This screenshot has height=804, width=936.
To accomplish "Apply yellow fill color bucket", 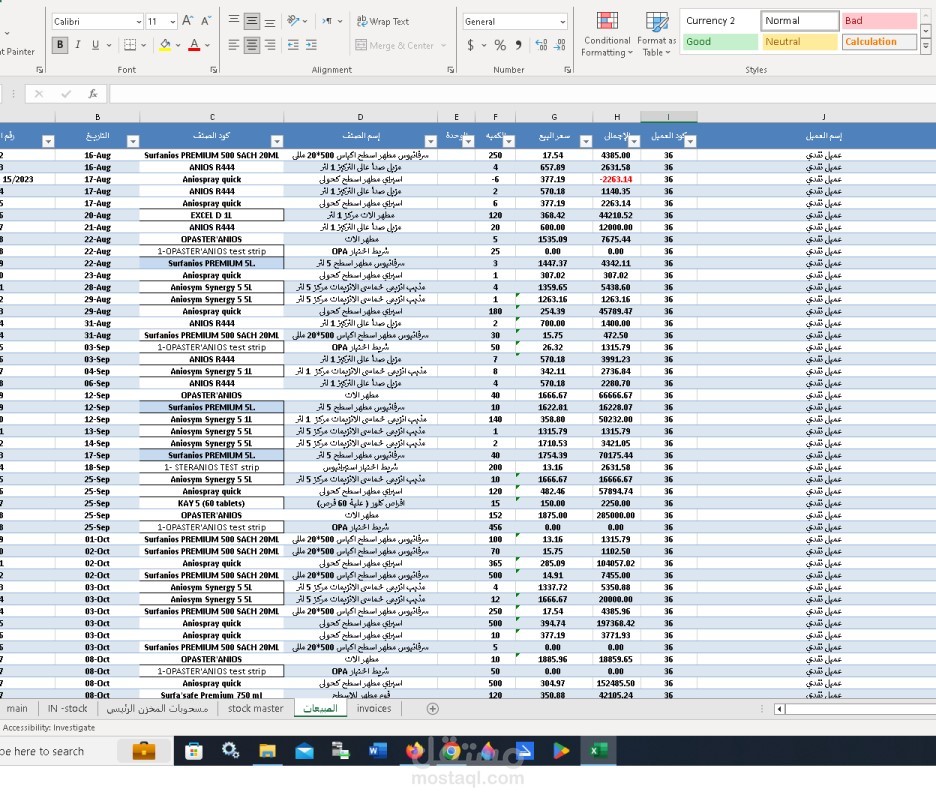I will tap(165, 45).
